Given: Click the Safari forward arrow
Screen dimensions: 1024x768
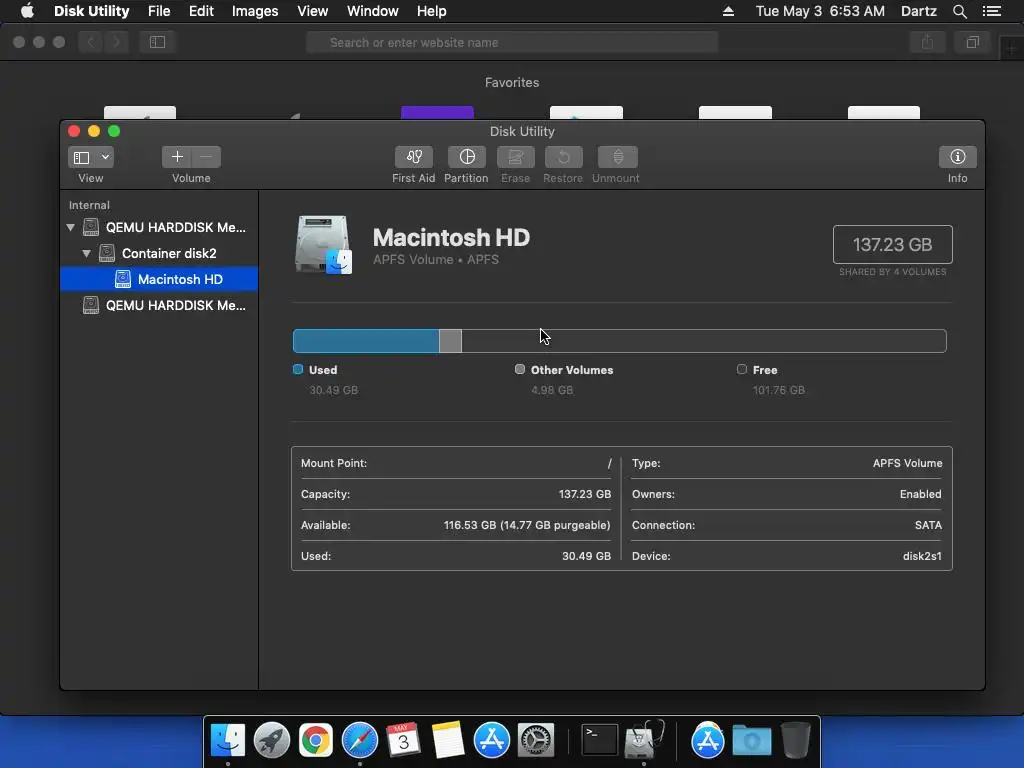Looking at the screenshot, I should [116, 42].
